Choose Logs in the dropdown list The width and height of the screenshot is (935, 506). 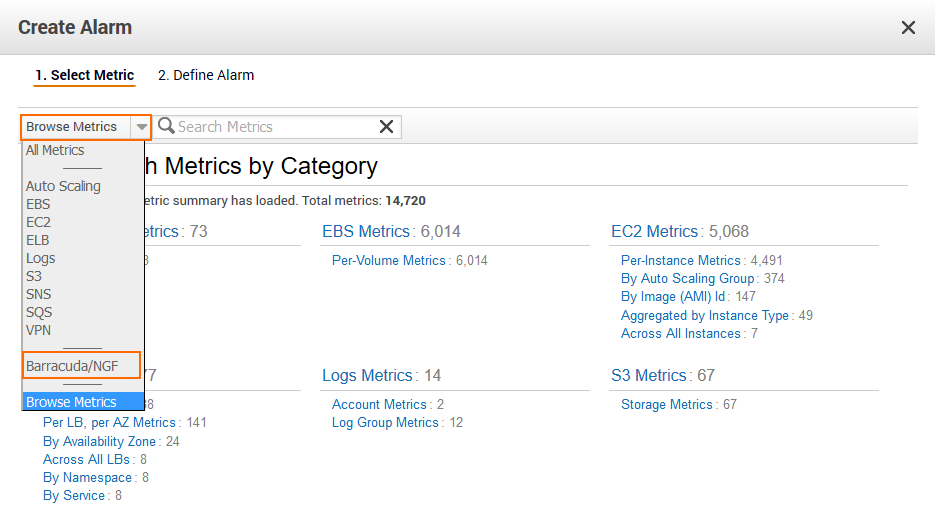coord(41,259)
